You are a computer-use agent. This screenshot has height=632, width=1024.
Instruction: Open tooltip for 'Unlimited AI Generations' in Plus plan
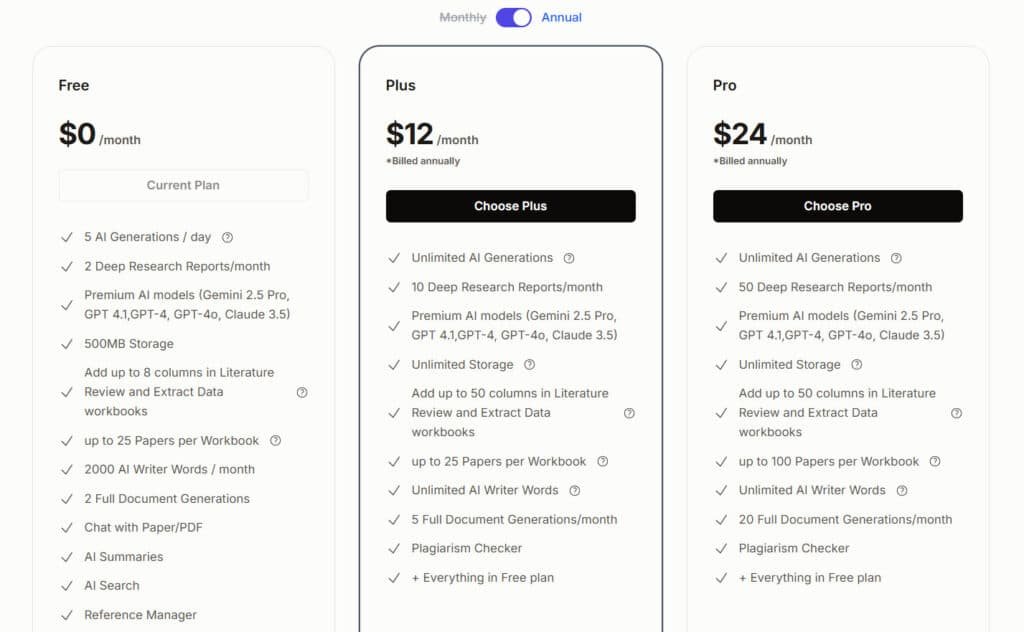pos(568,258)
